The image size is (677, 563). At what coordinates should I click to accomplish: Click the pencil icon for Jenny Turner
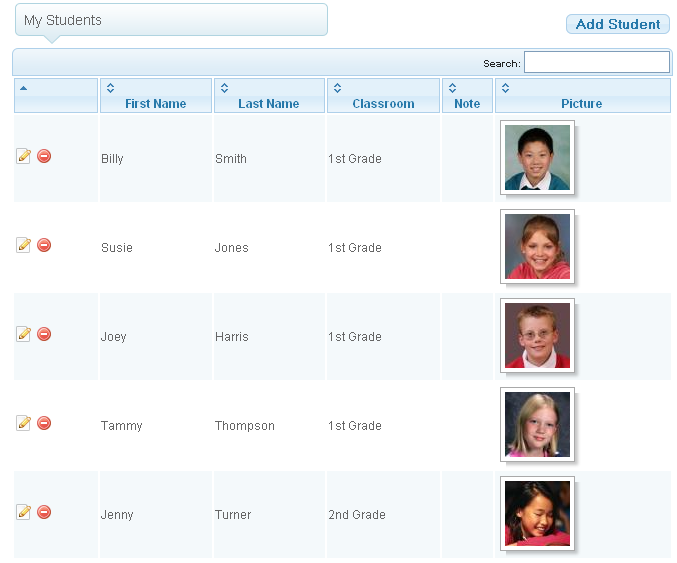click(x=24, y=512)
